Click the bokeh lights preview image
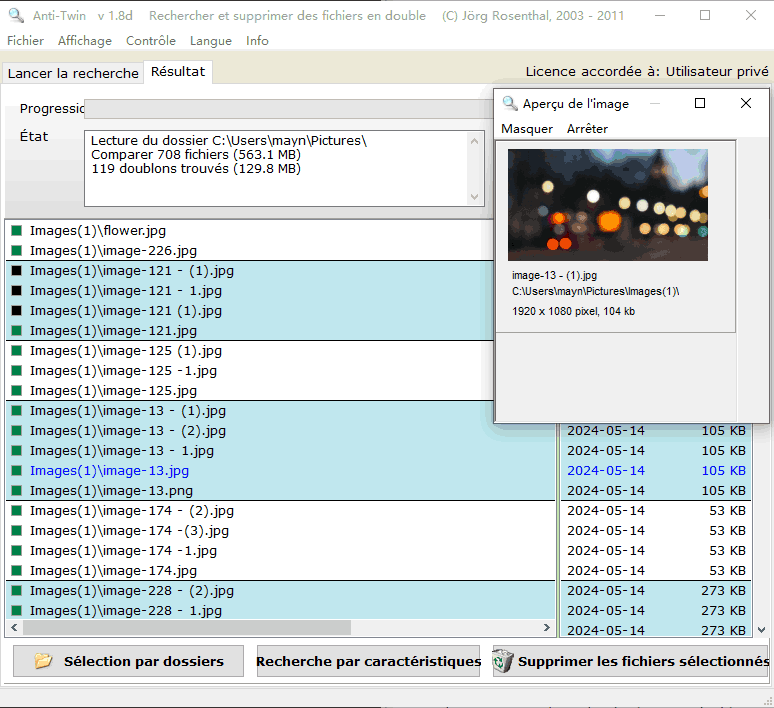This screenshot has height=708, width=774. point(608,205)
